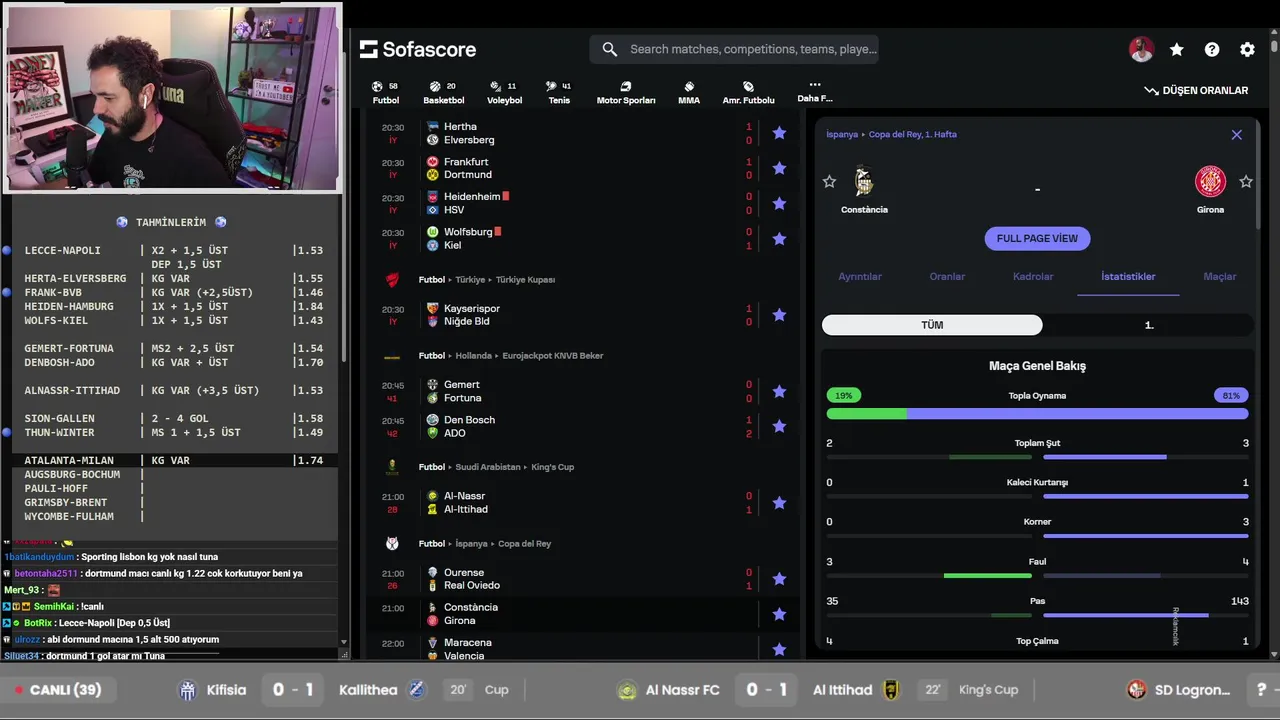Click the Al Nassr FC ticker crest
This screenshot has height=720, width=1280.
tap(627, 690)
